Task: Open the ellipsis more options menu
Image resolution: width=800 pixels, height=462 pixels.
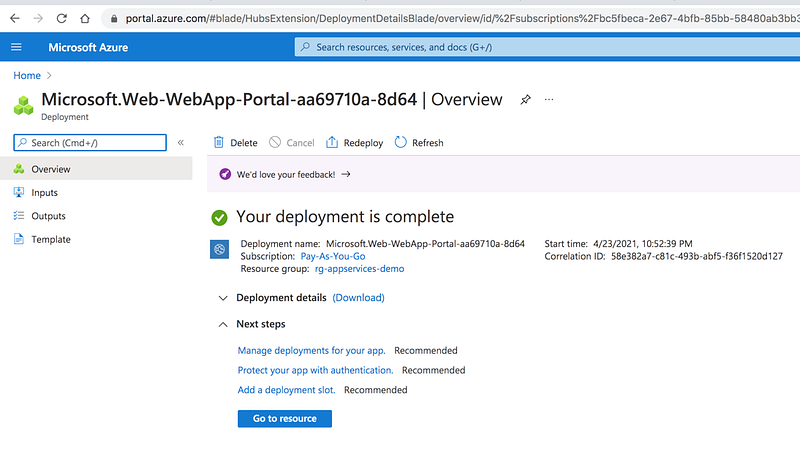Action: 549,99
